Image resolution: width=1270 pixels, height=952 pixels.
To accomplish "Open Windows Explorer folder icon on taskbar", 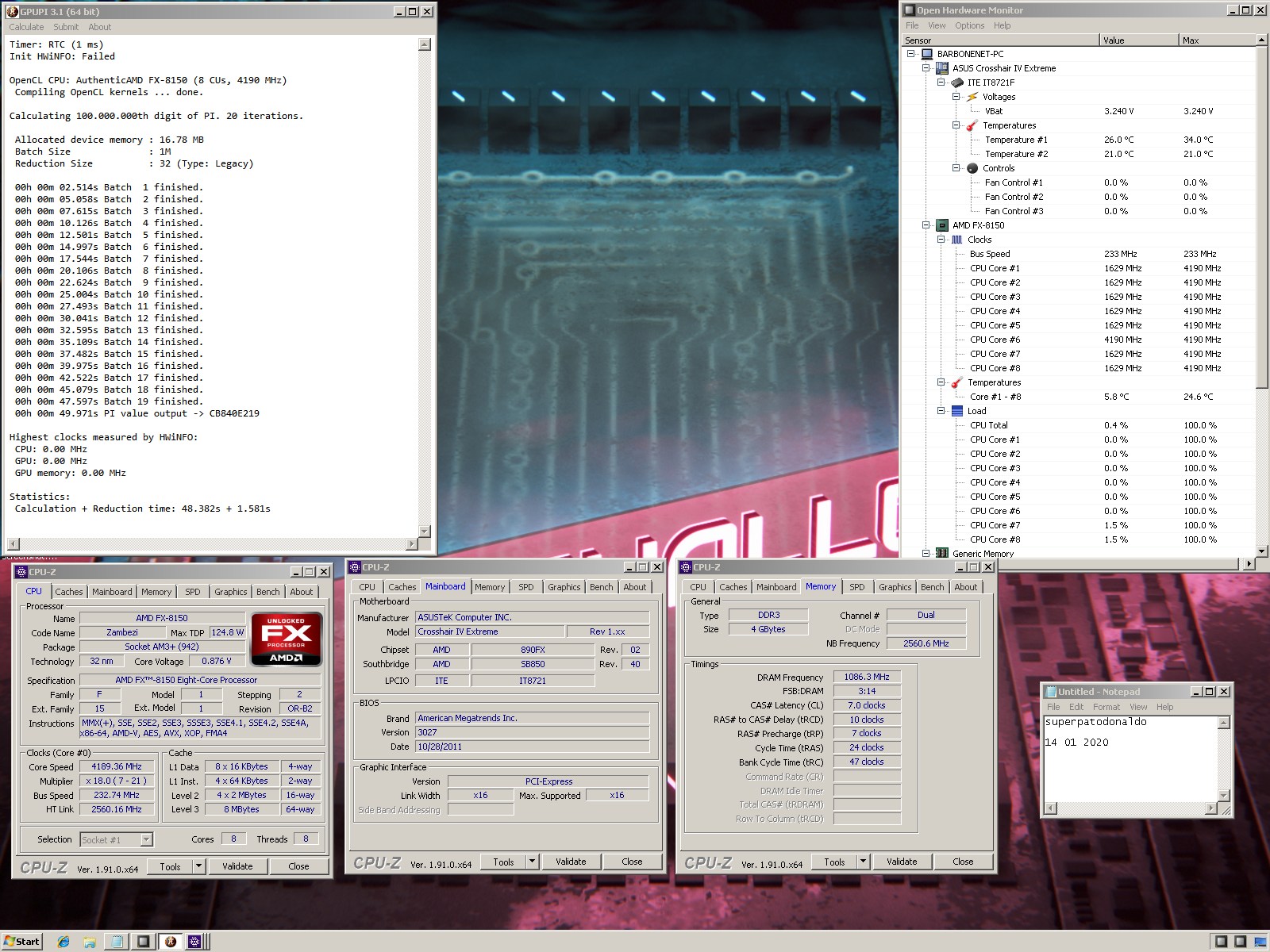I will coord(90,942).
